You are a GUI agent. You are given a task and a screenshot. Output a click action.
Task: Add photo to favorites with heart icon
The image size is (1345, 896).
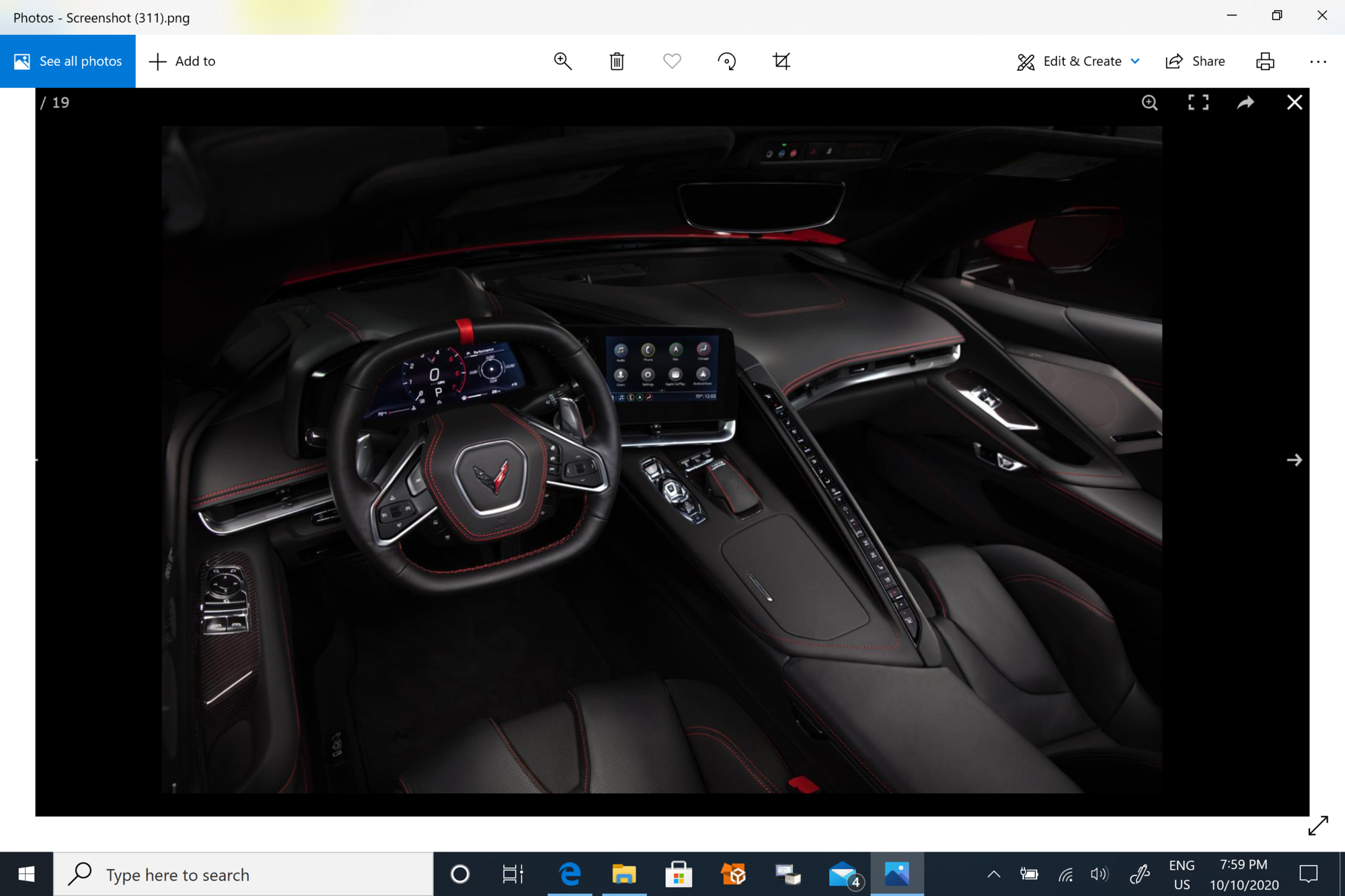pyautogui.click(x=672, y=61)
